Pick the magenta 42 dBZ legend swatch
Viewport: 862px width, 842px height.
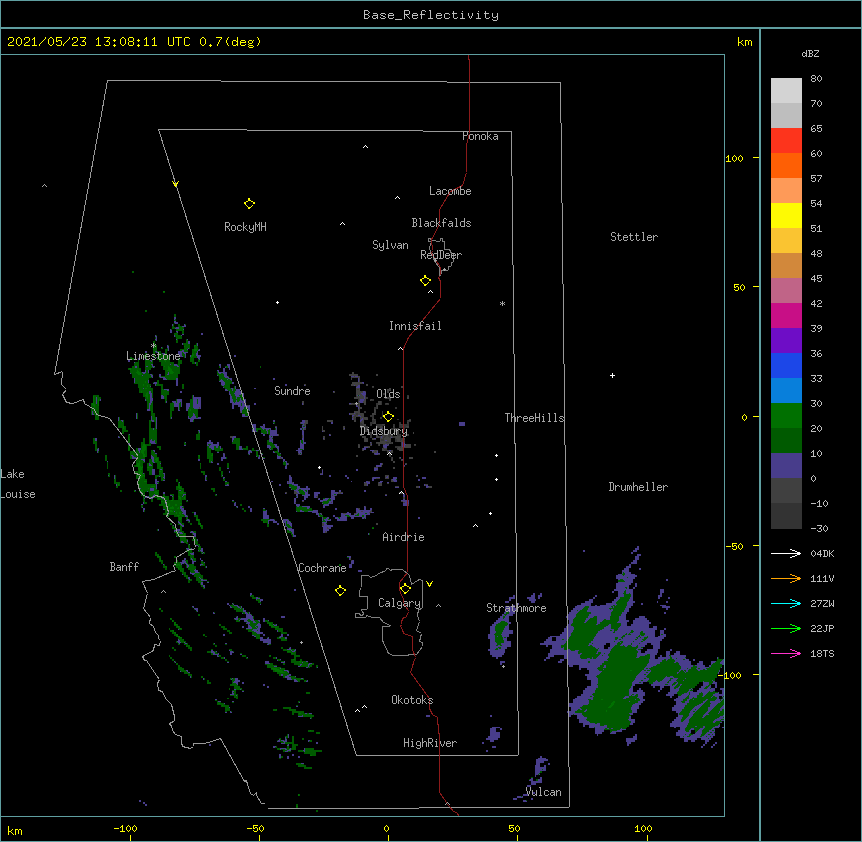786,315
